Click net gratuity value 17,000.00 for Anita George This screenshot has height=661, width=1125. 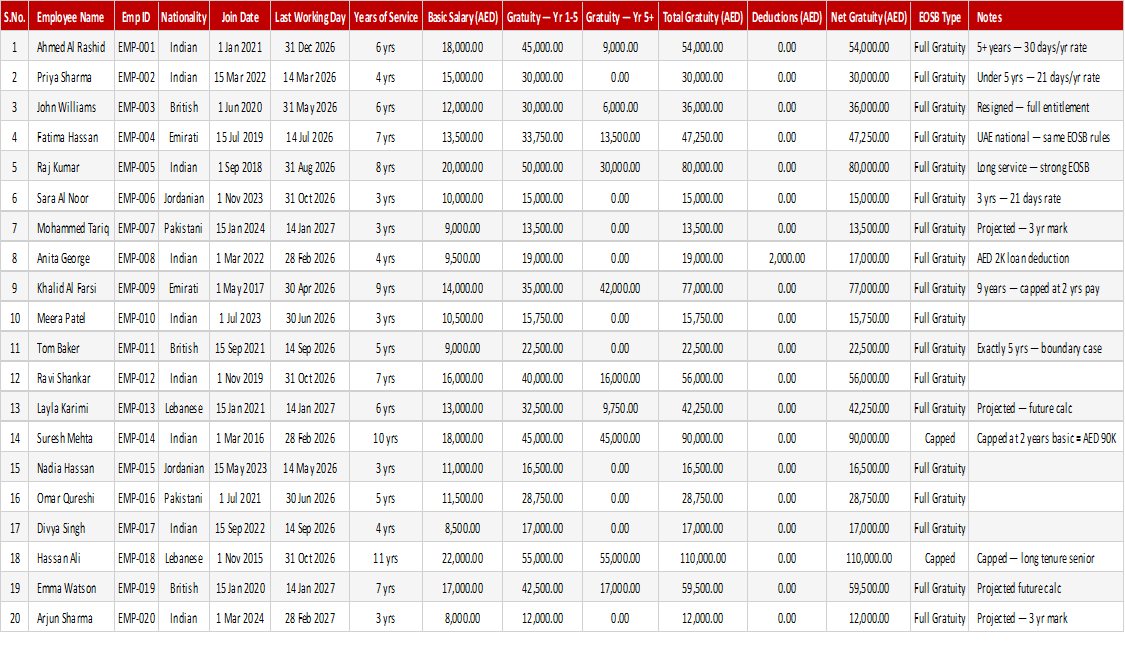pos(869,258)
